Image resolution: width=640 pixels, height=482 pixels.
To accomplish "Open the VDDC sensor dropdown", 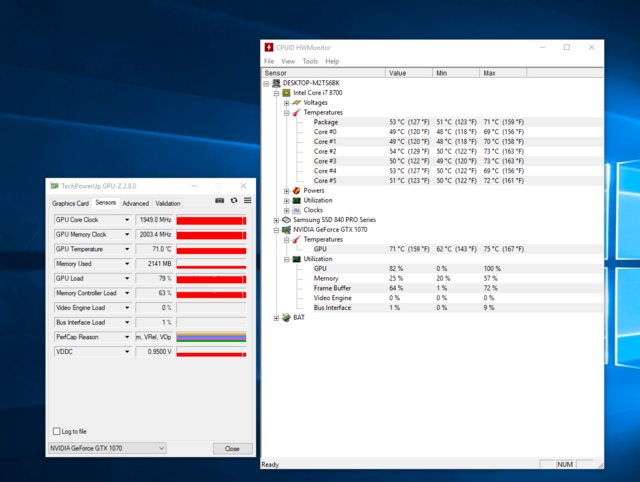I will tap(127, 352).
